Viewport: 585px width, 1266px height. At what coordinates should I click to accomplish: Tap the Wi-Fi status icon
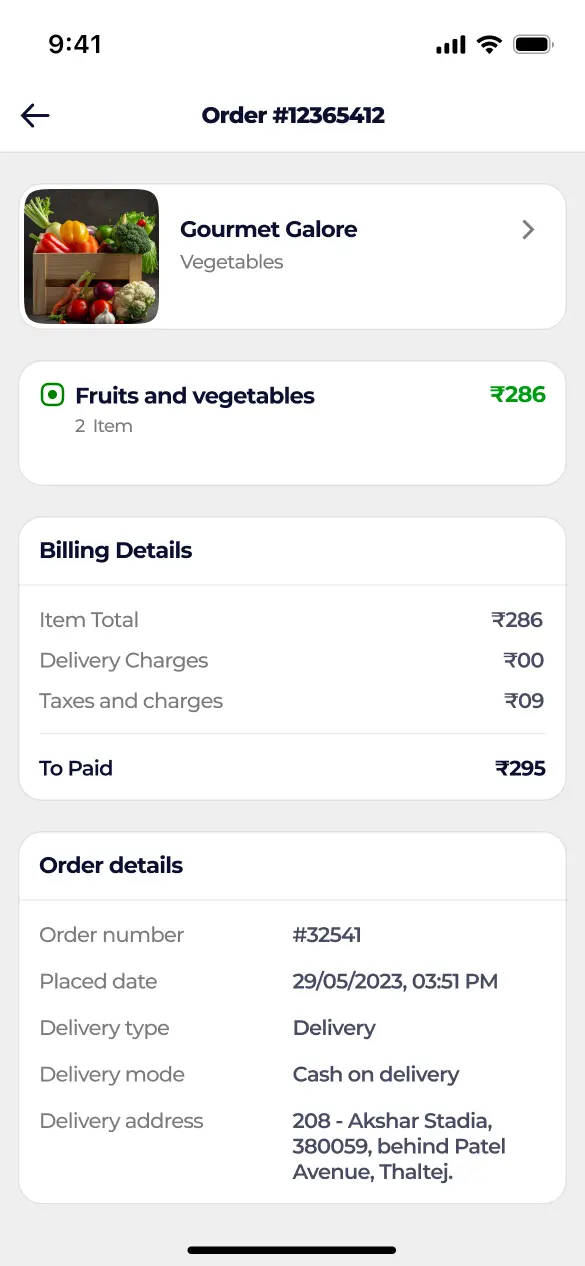[489, 44]
